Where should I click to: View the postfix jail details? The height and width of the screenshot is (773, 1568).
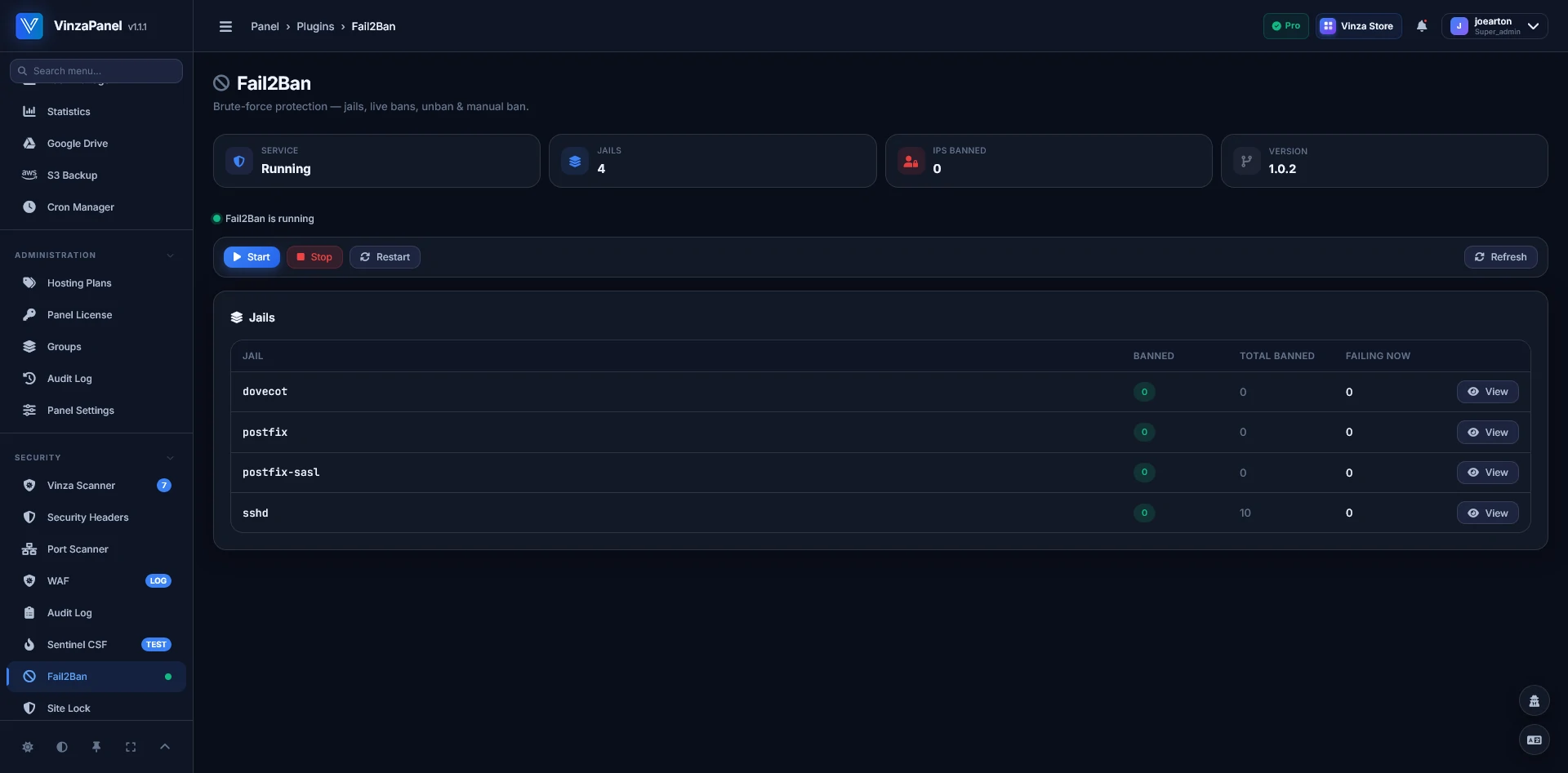1487,433
